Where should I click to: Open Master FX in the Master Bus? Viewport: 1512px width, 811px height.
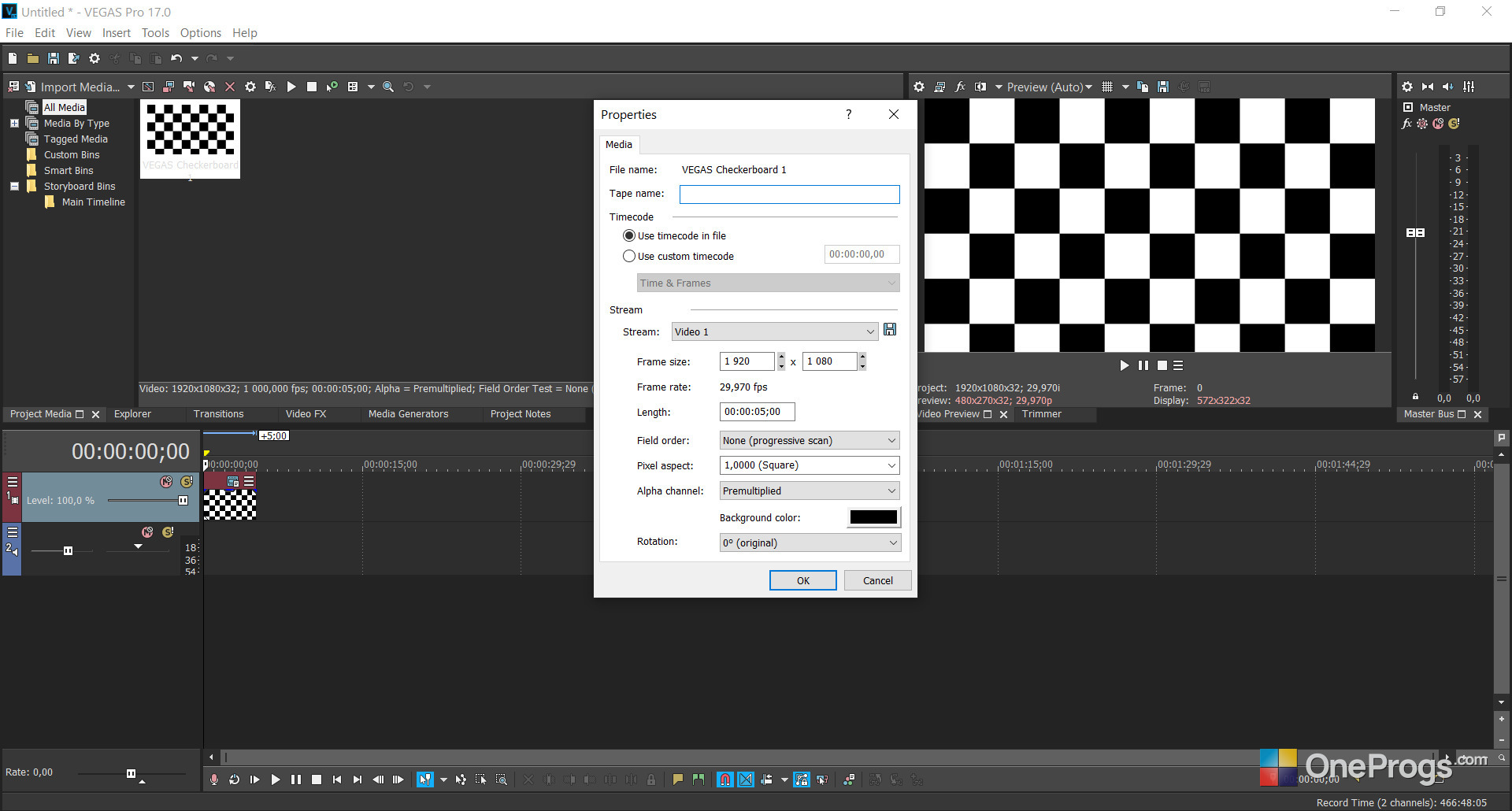1407,124
